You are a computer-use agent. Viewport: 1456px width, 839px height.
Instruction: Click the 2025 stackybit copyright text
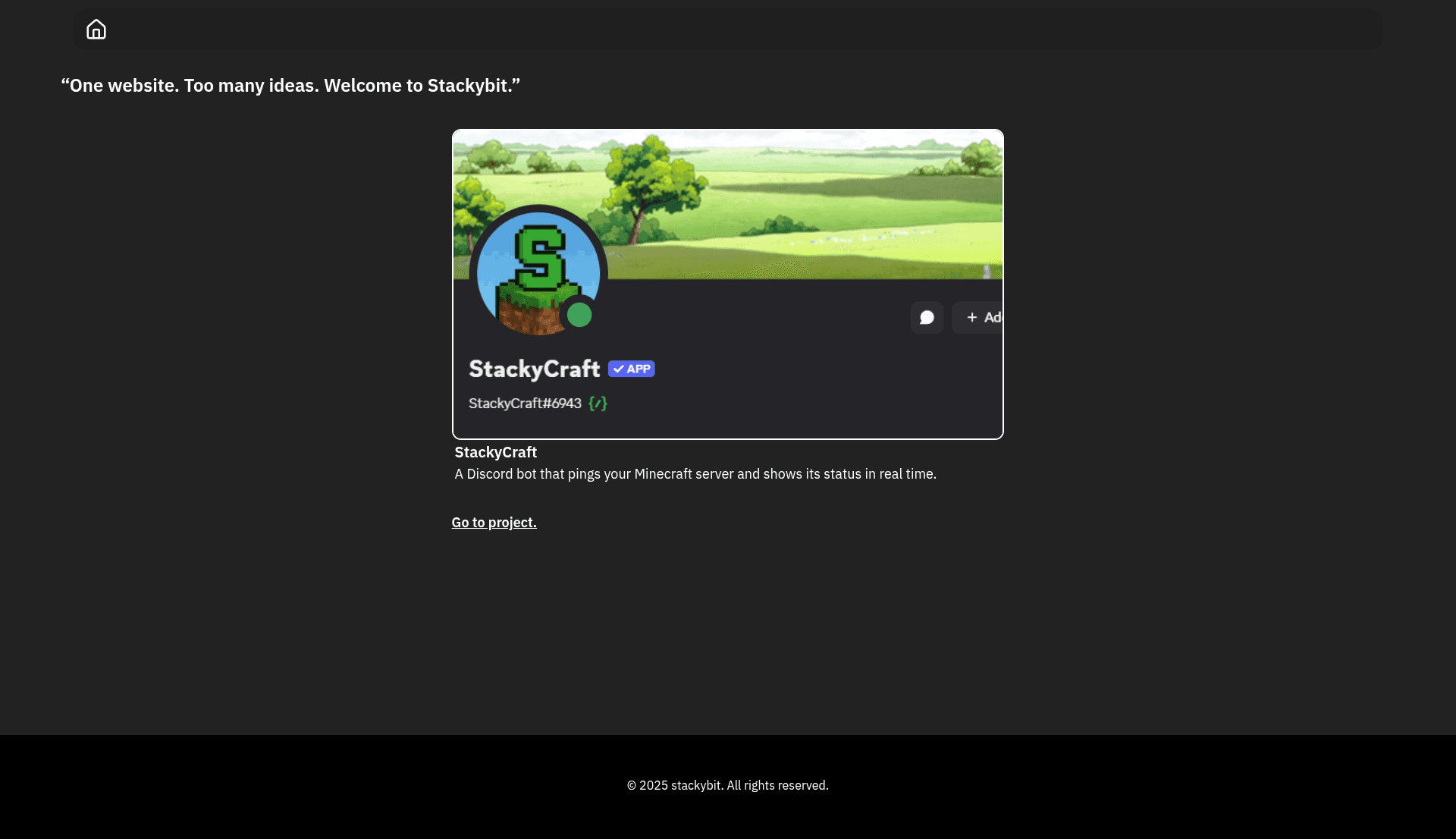pyautogui.click(x=727, y=785)
